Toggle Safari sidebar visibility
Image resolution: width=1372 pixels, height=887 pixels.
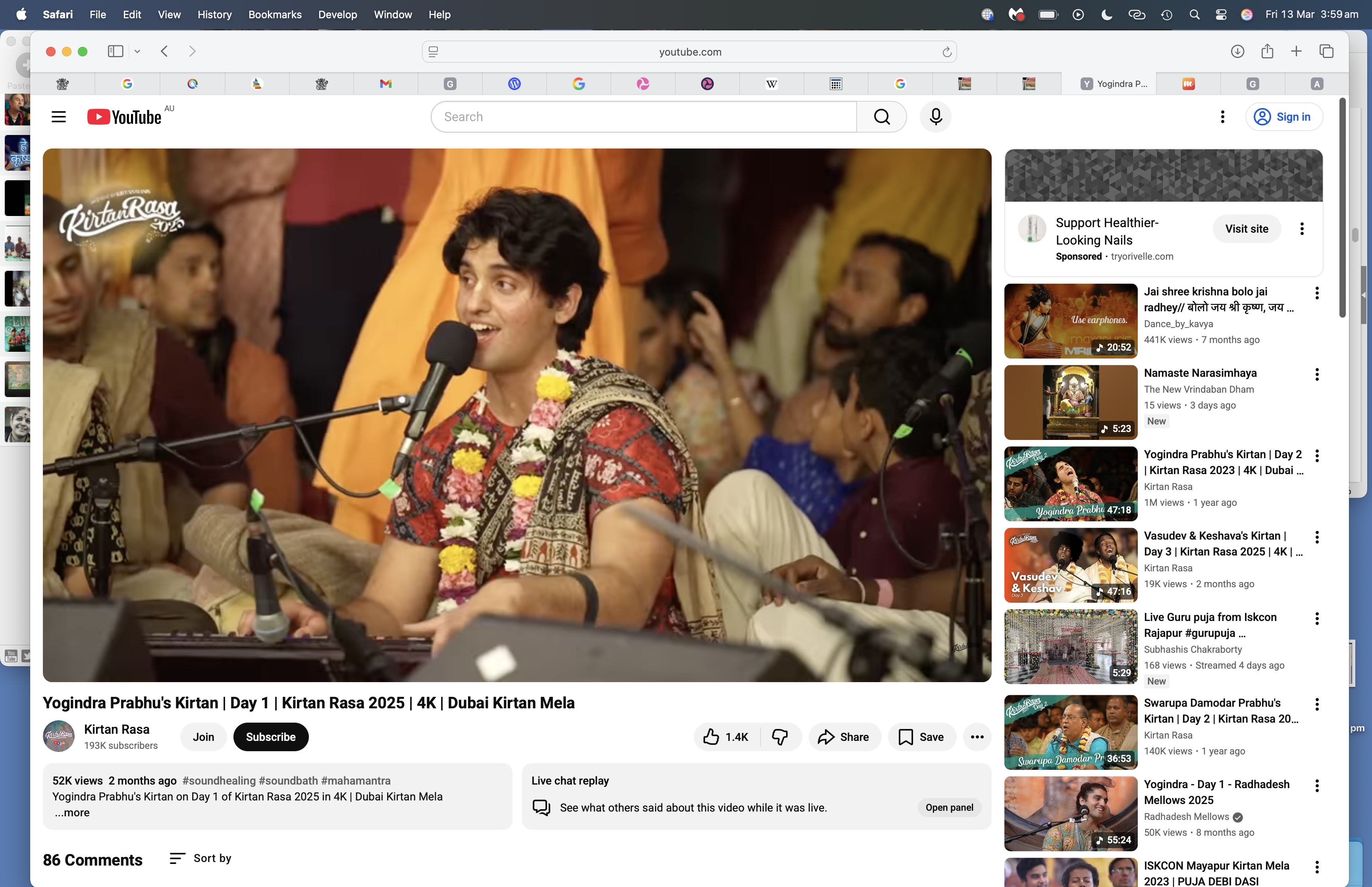click(x=116, y=51)
